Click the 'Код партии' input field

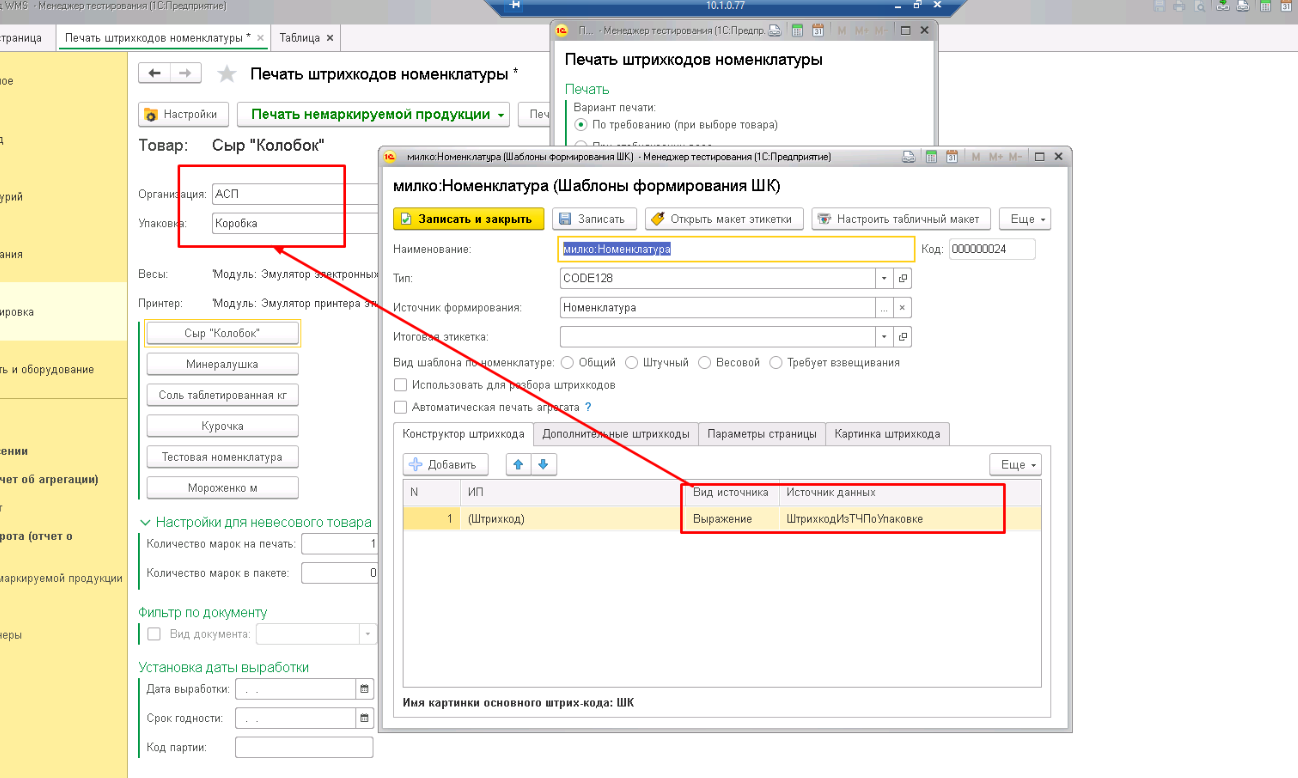click(304, 747)
